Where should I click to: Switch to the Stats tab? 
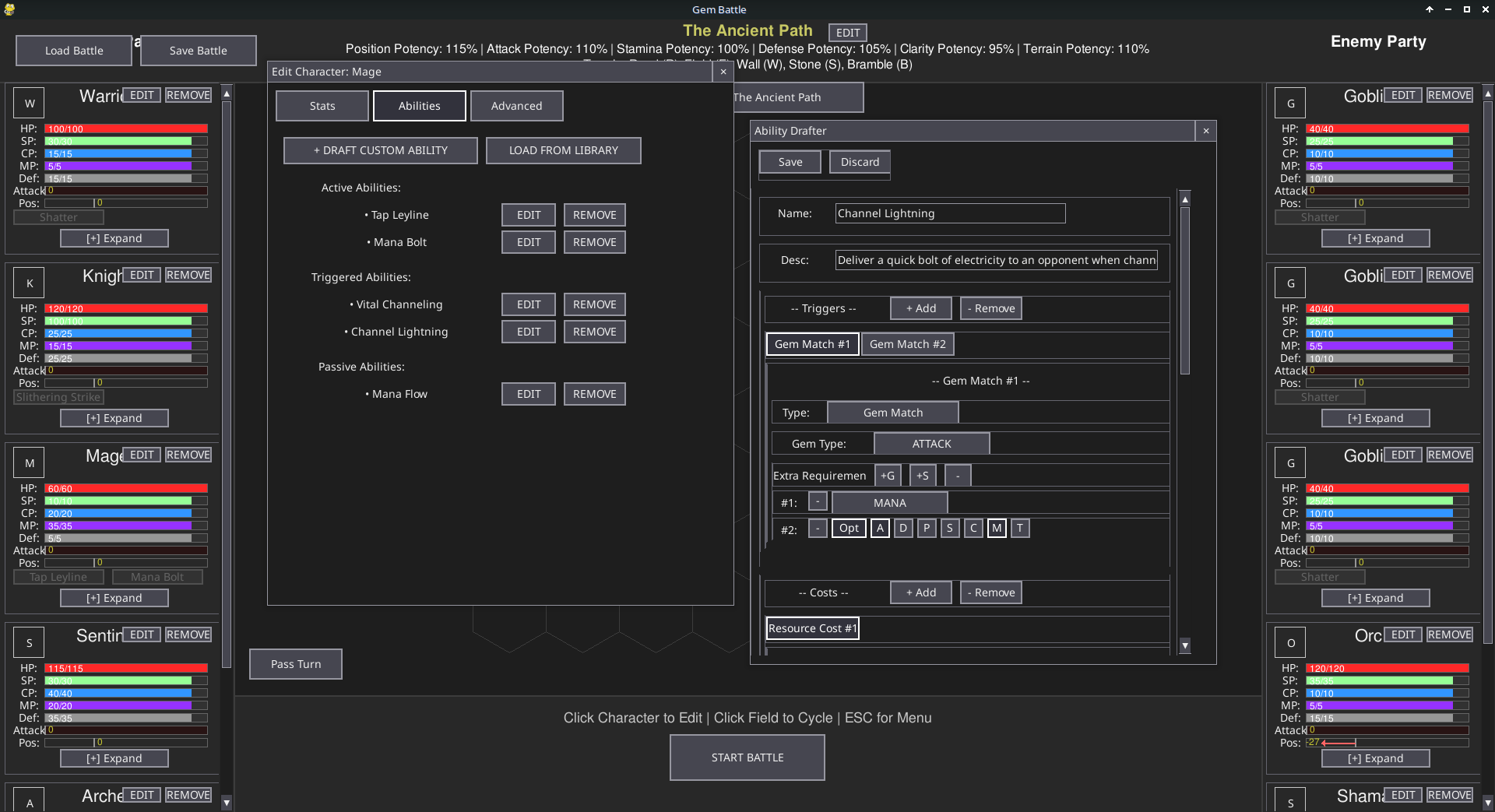pyautogui.click(x=322, y=105)
